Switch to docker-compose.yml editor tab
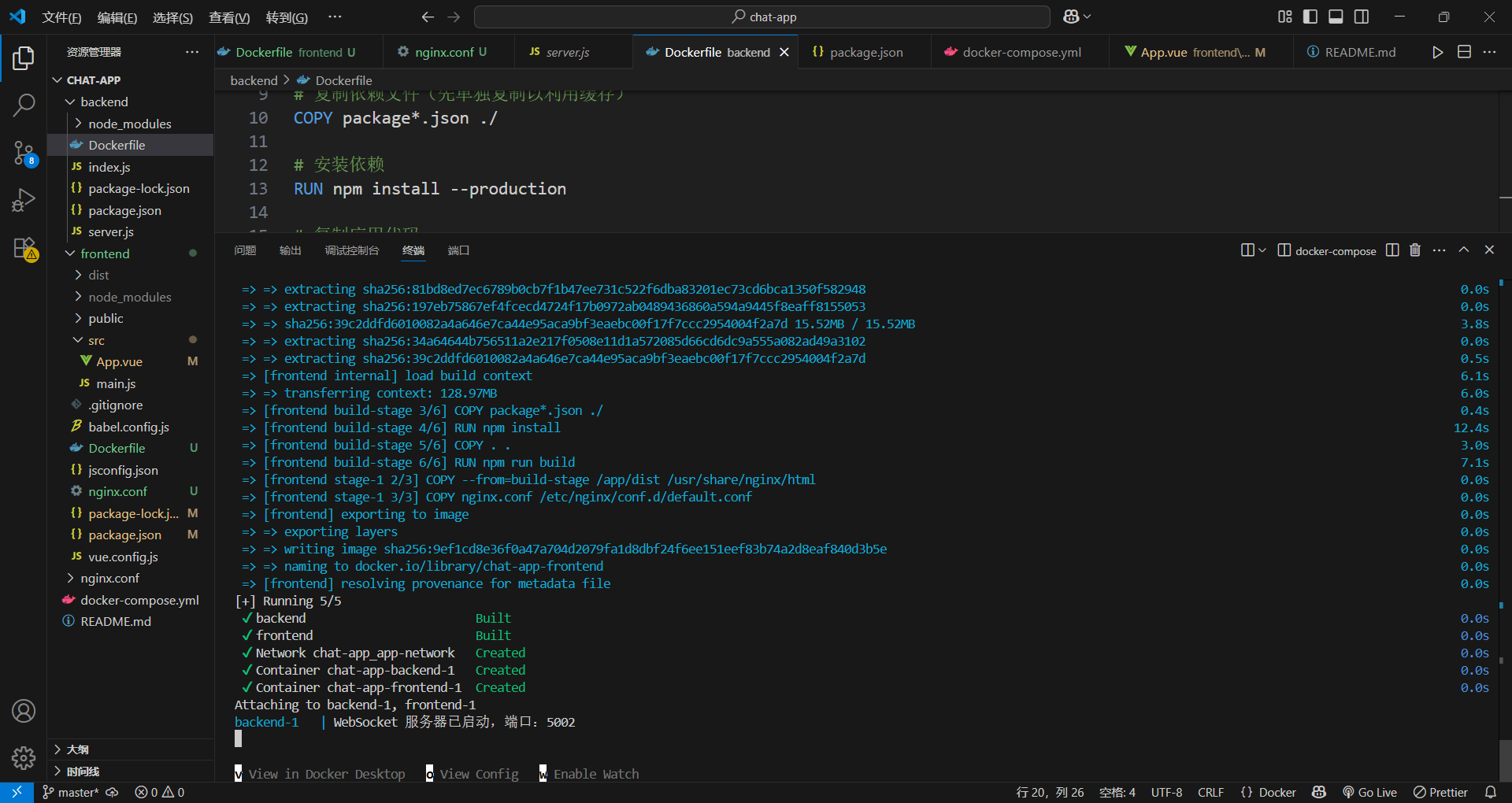Viewport: 1512px width, 803px height. (x=1021, y=52)
